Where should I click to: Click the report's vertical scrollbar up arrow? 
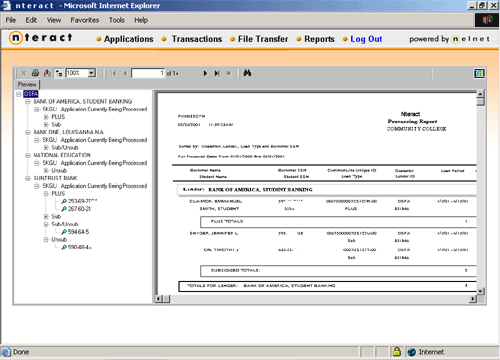480,94
